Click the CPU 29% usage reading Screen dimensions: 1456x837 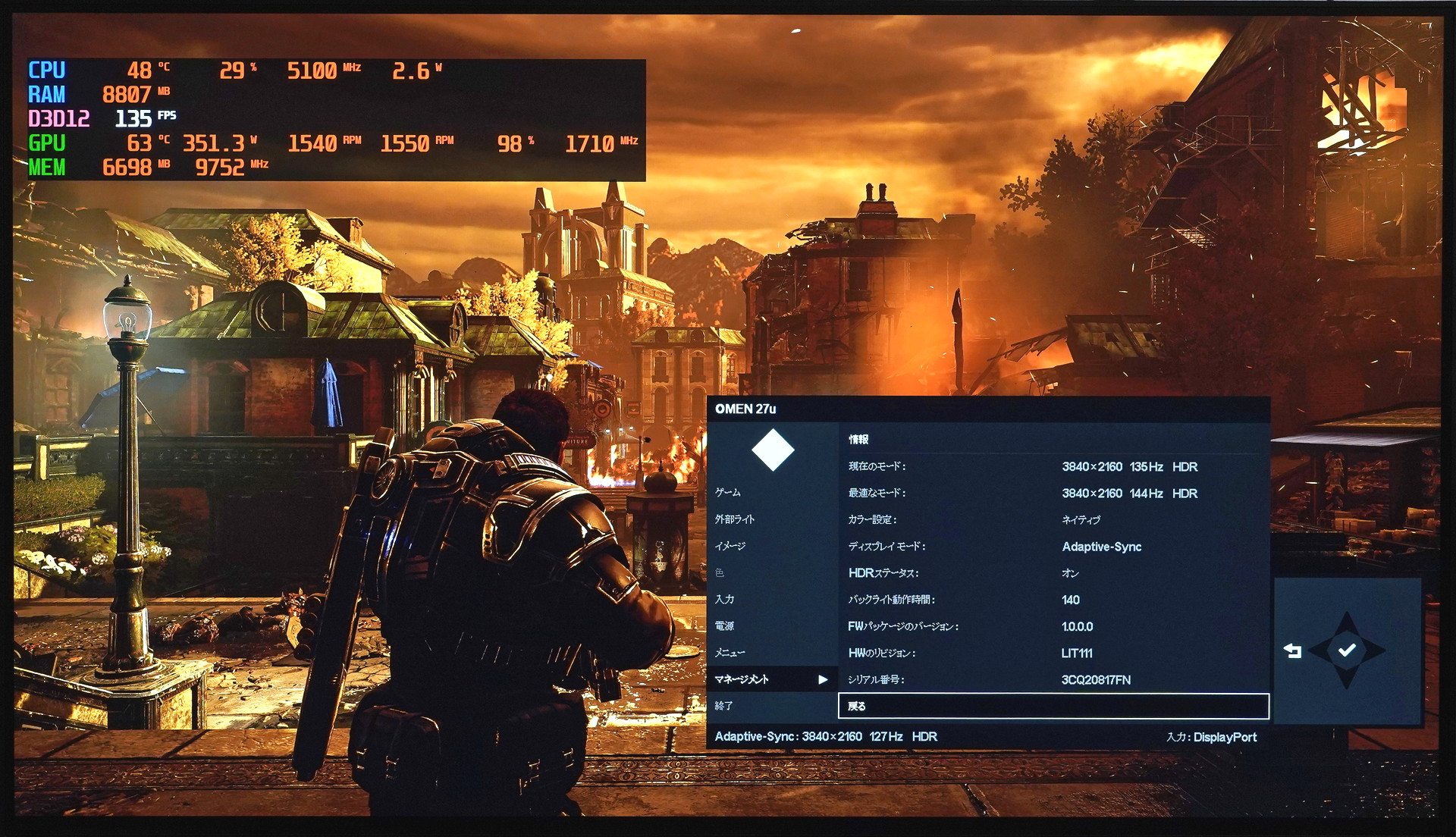click(x=238, y=71)
